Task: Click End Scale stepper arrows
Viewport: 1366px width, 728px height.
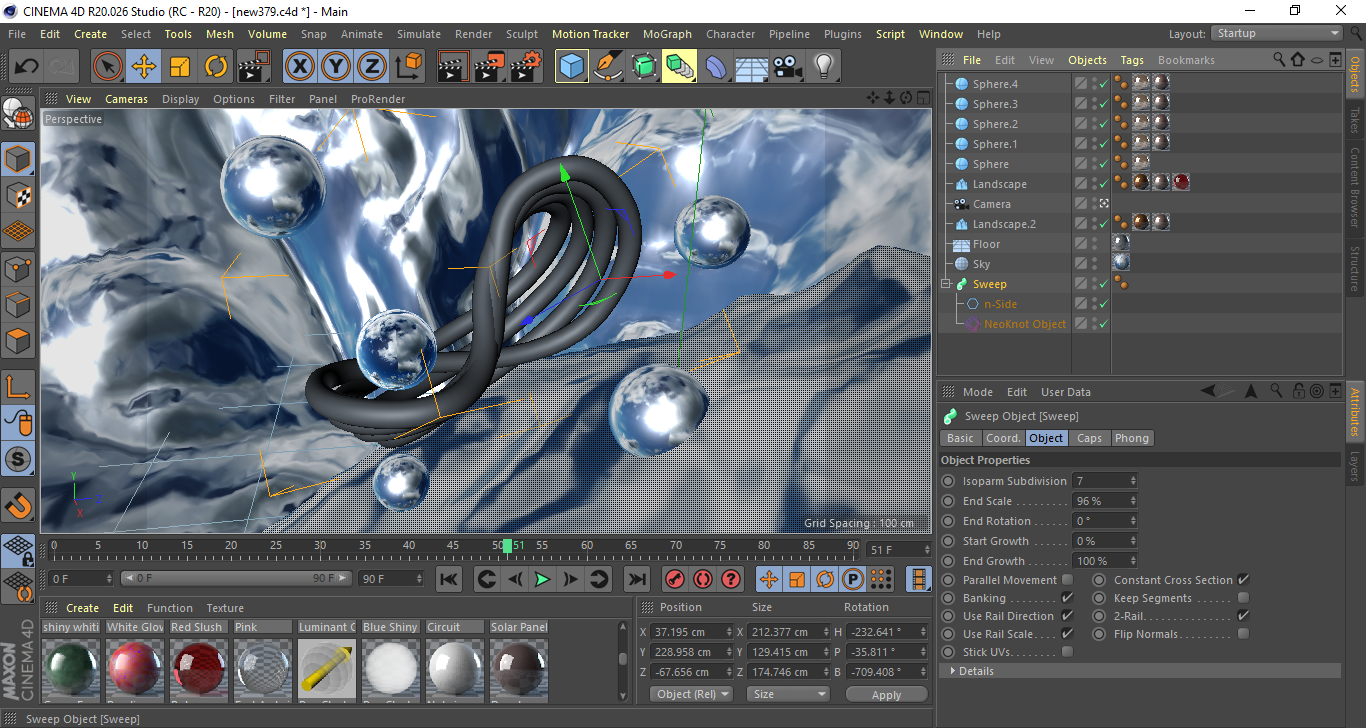Action: click(1133, 501)
